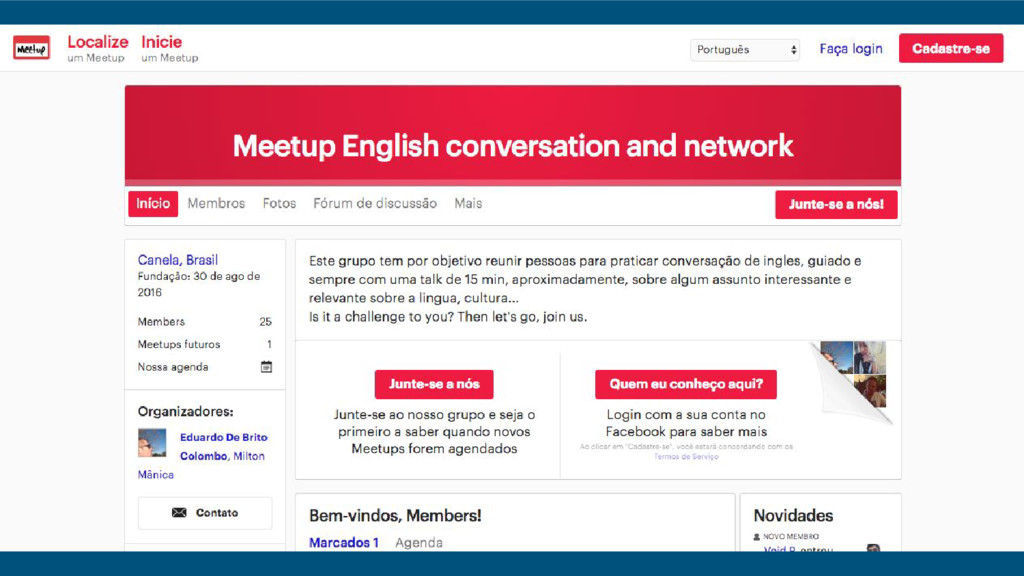Click Localize um Meetup
This screenshot has height=576, width=1024.
click(98, 48)
